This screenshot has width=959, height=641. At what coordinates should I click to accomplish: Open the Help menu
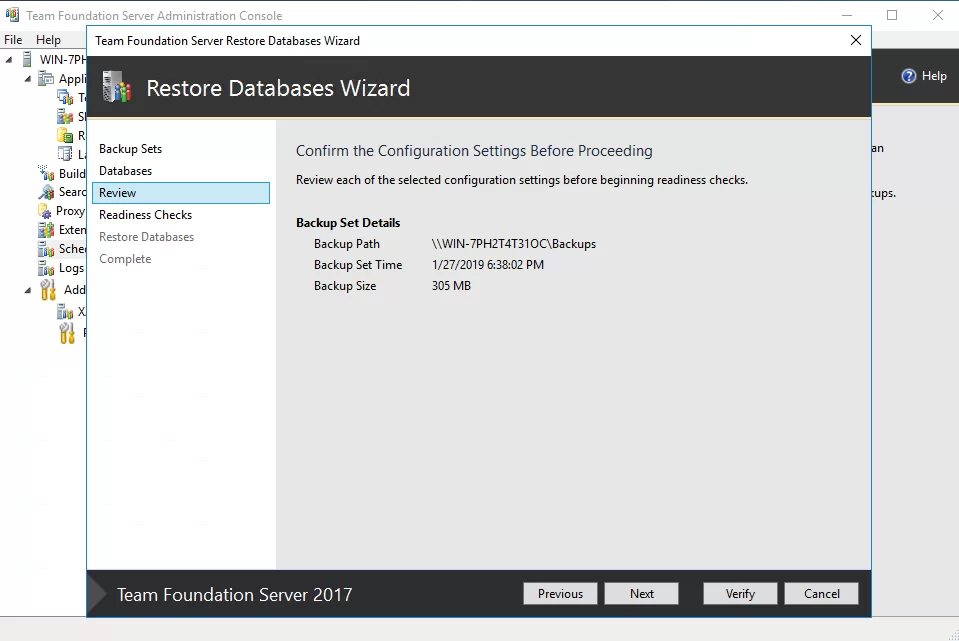click(48, 40)
